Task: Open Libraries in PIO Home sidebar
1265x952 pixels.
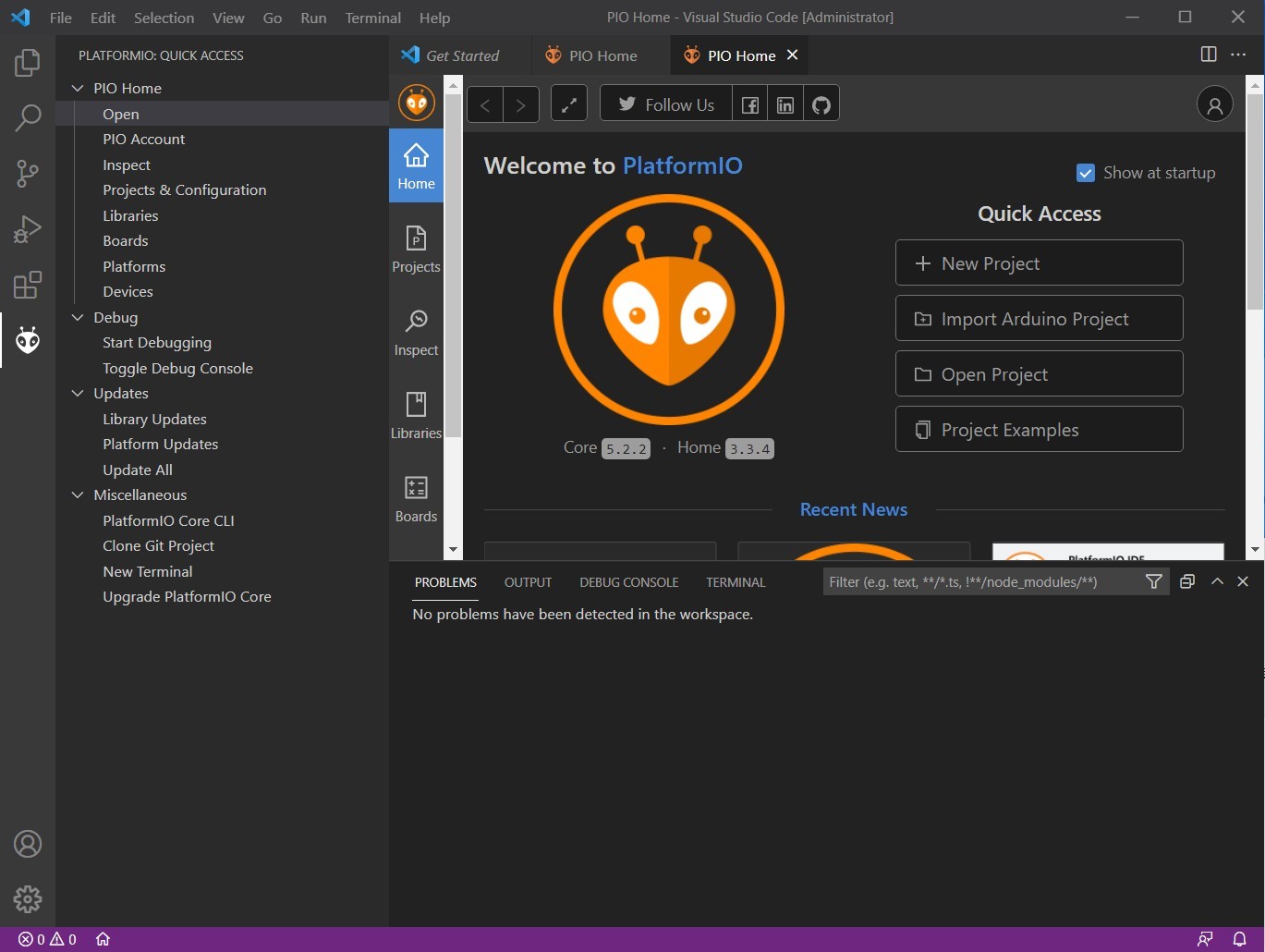Action: pos(416,415)
